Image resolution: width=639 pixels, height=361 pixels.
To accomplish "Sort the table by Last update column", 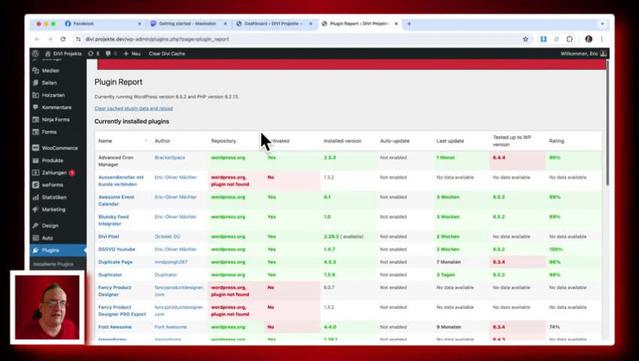I will [450, 141].
